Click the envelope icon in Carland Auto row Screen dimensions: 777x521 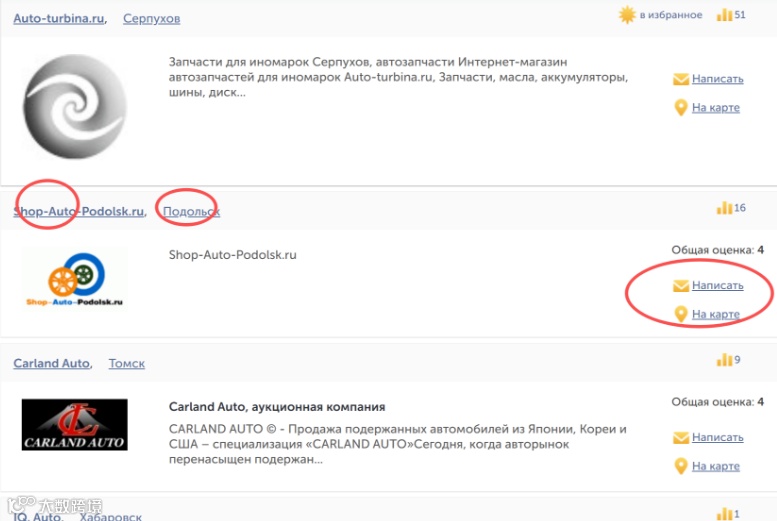(681, 437)
